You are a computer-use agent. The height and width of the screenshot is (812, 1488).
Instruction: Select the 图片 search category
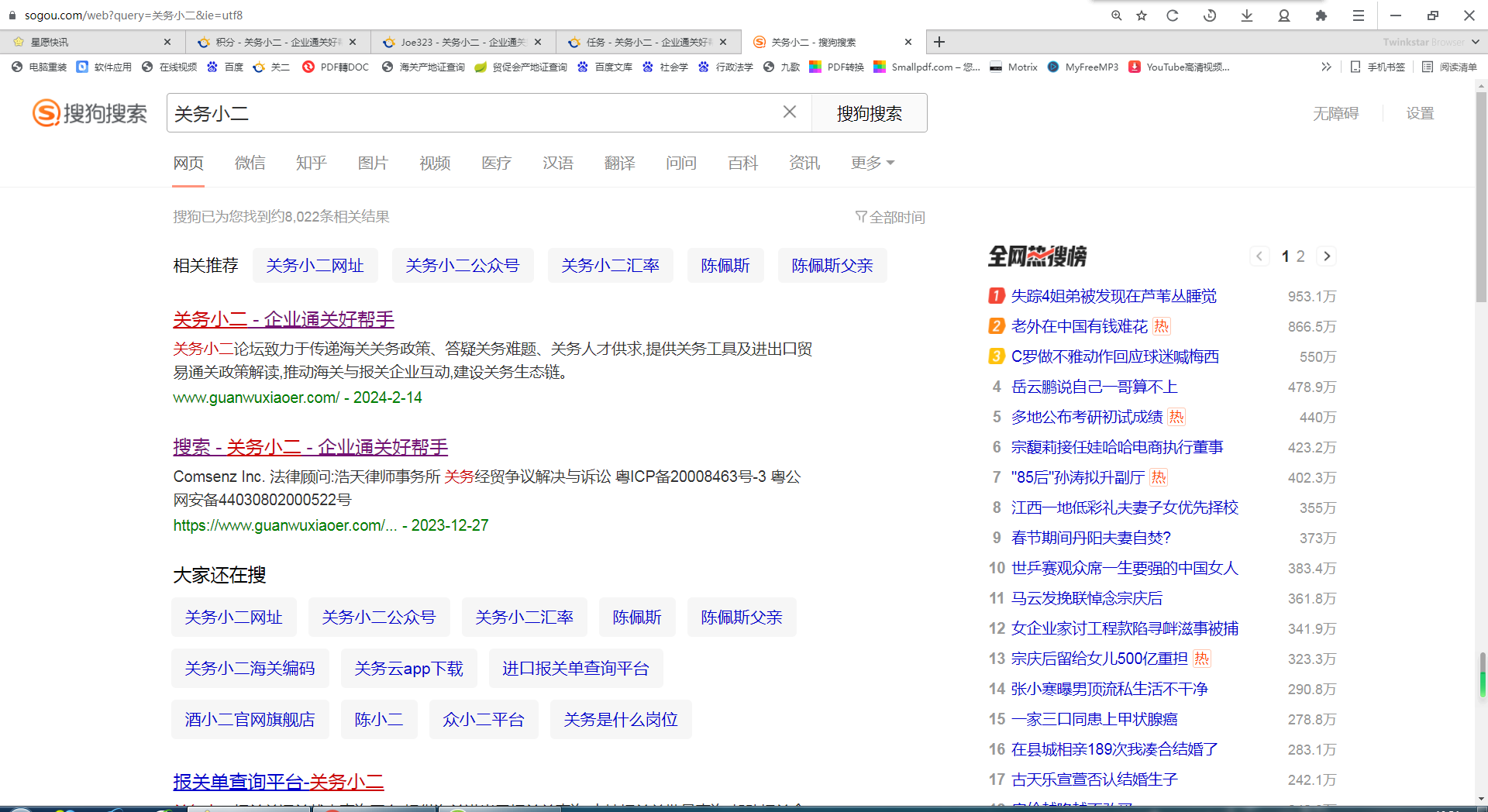click(373, 163)
